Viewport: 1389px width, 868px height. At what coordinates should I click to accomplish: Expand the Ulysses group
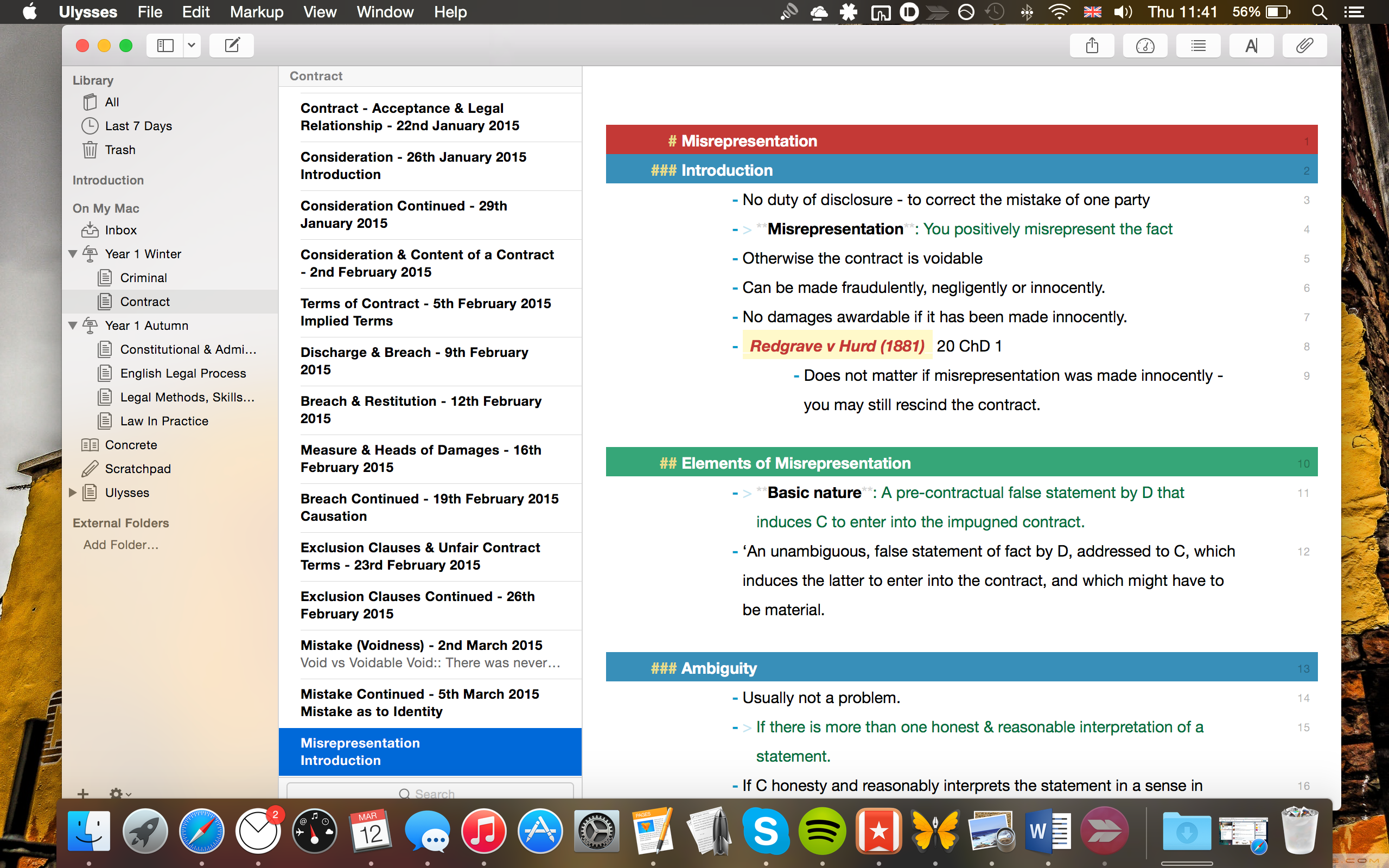point(73,493)
